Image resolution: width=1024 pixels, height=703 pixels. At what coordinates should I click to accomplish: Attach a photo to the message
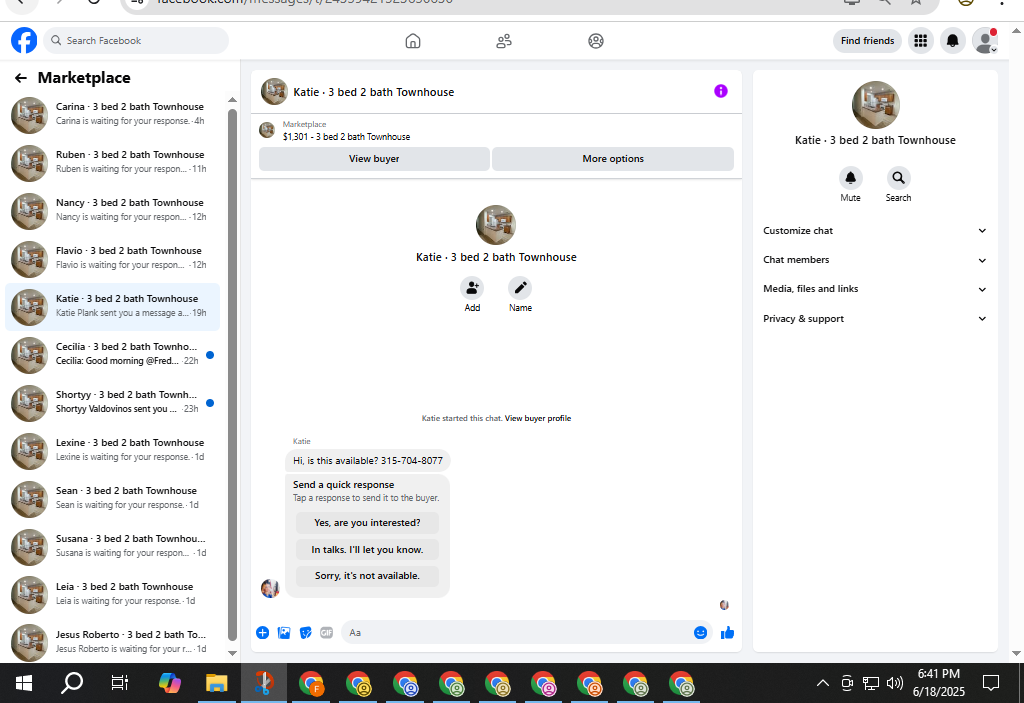(284, 632)
